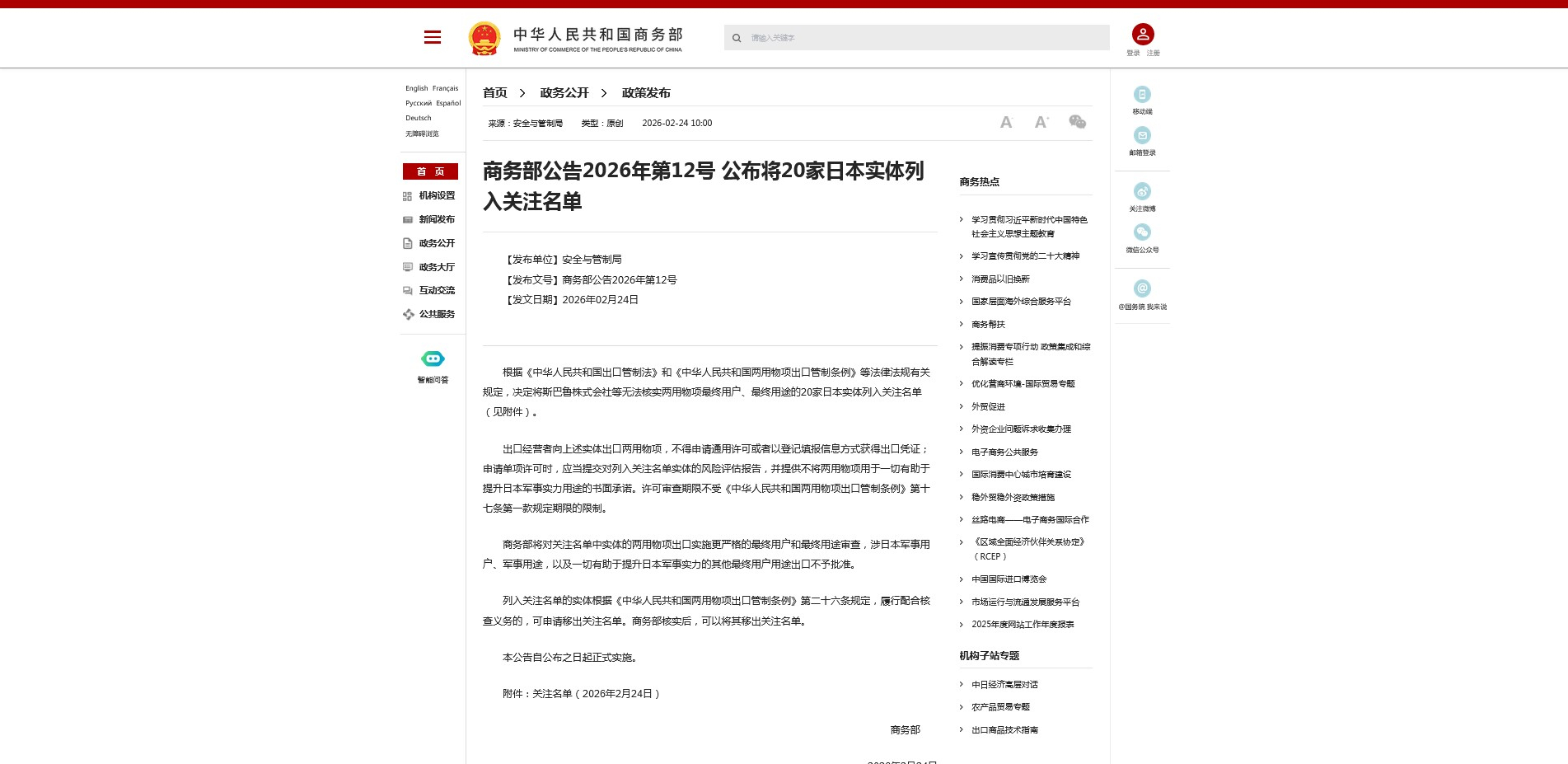Open the 移动端 mobile icon
Screen dimensions: 1568x764
(x=1142, y=95)
